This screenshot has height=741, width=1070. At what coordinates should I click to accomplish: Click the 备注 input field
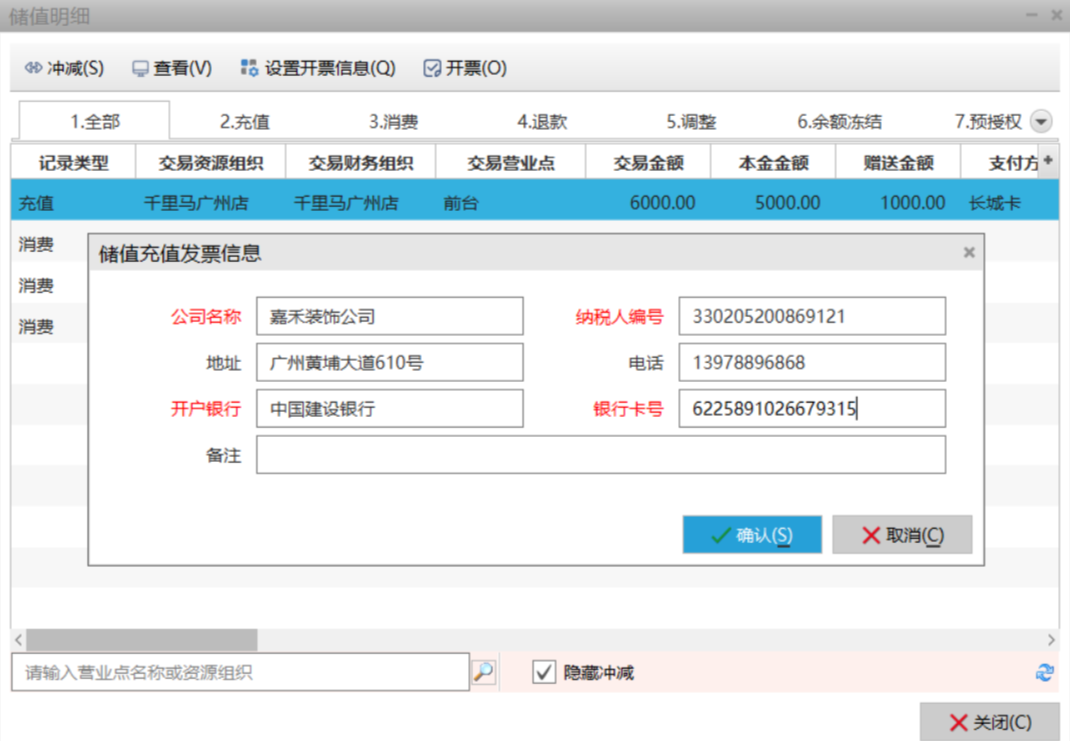tap(600, 455)
